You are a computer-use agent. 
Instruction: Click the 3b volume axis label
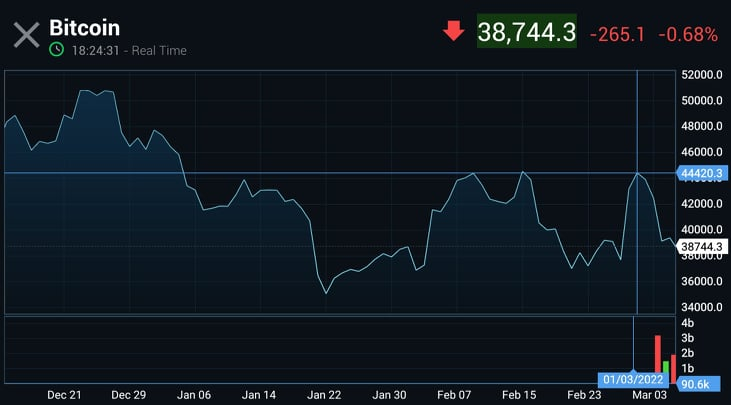click(688, 338)
